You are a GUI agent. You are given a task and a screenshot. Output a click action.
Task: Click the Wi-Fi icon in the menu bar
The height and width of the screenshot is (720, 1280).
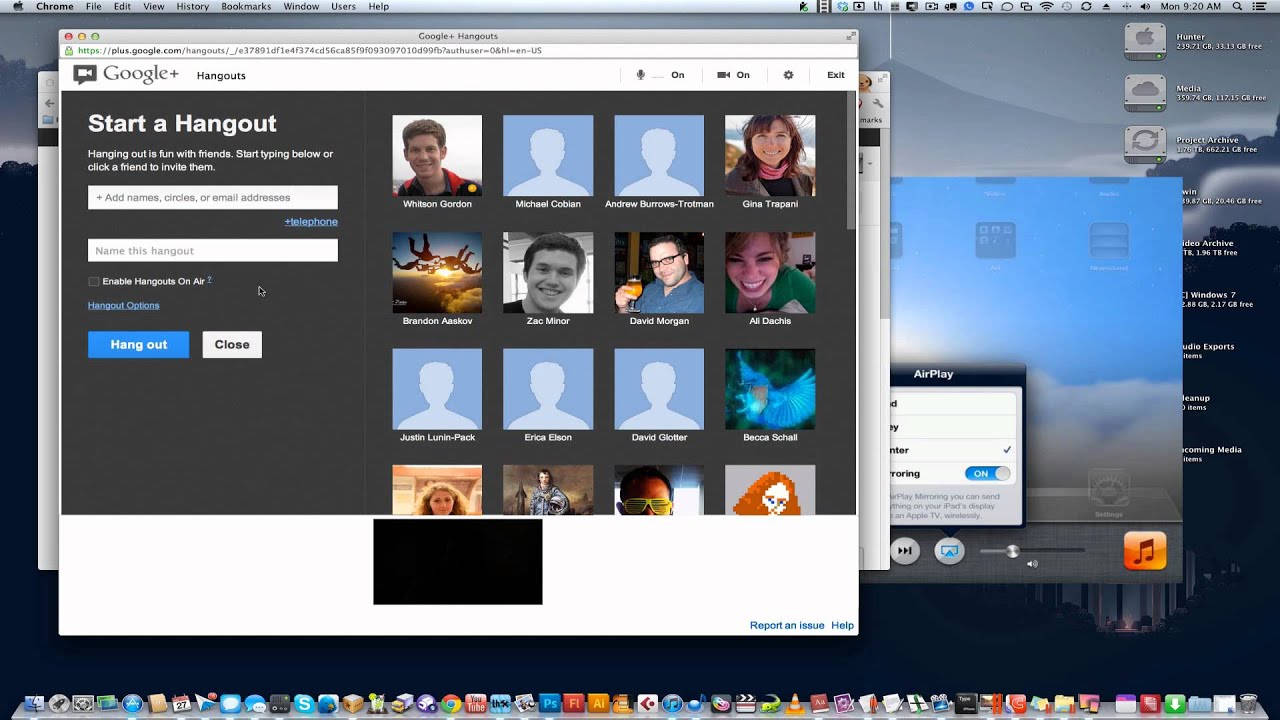tap(1046, 6)
